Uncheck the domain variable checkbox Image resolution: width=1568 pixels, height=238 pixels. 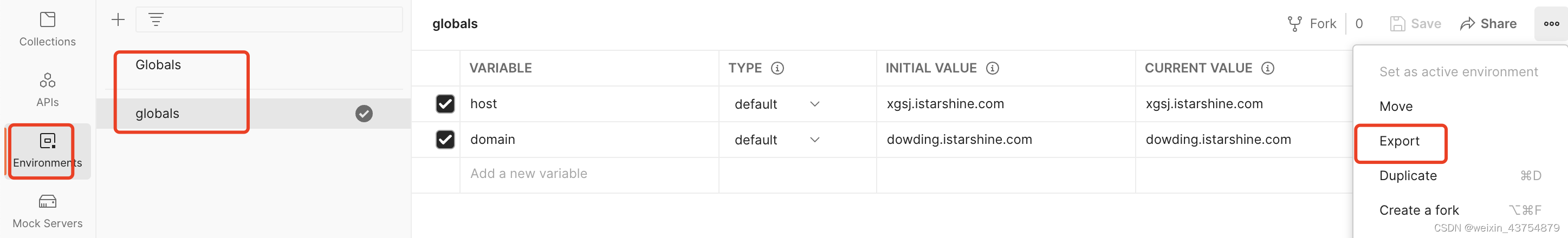tap(445, 140)
